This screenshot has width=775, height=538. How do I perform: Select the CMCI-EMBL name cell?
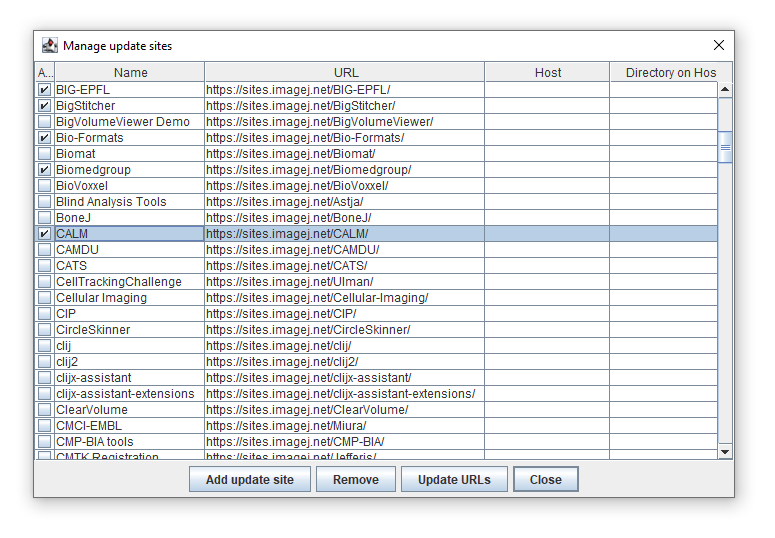(x=129, y=425)
